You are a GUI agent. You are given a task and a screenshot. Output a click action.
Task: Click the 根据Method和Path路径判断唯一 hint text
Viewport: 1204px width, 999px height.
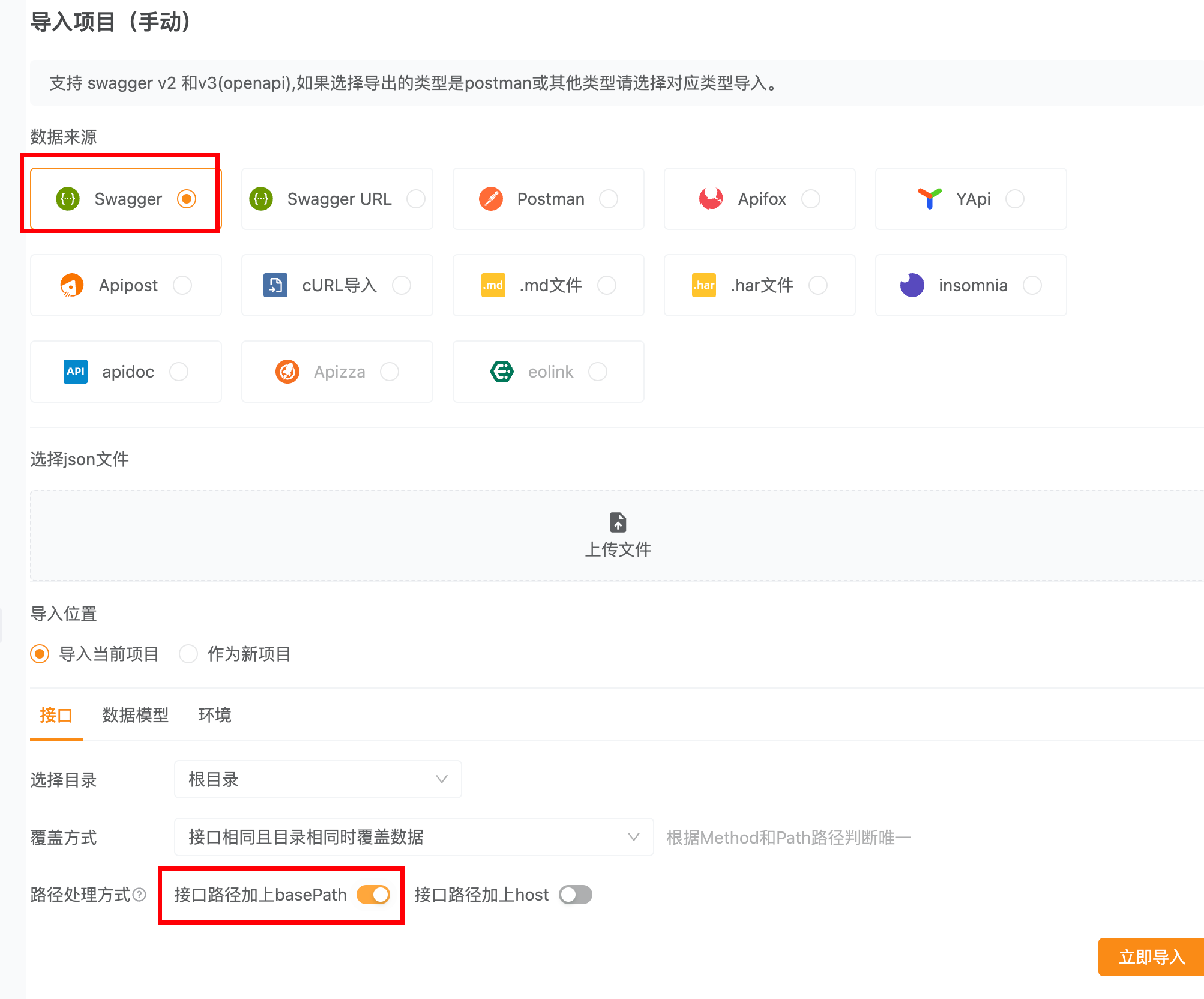click(789, 838)
